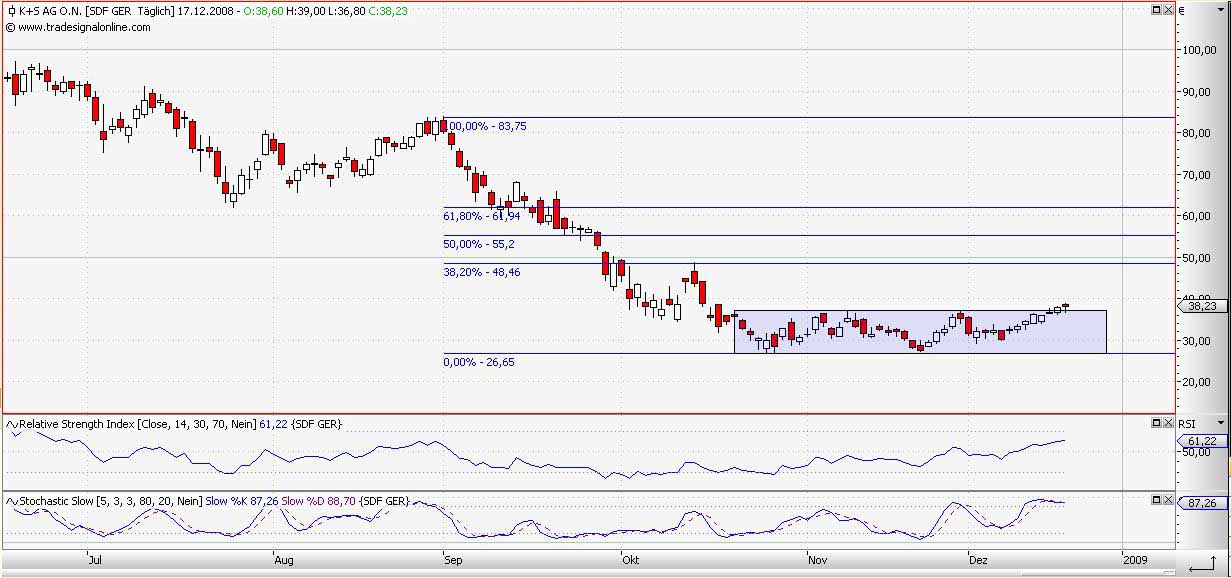Click the 100,00 price axis label
1231x578 pixels.
click(1201, 49)
